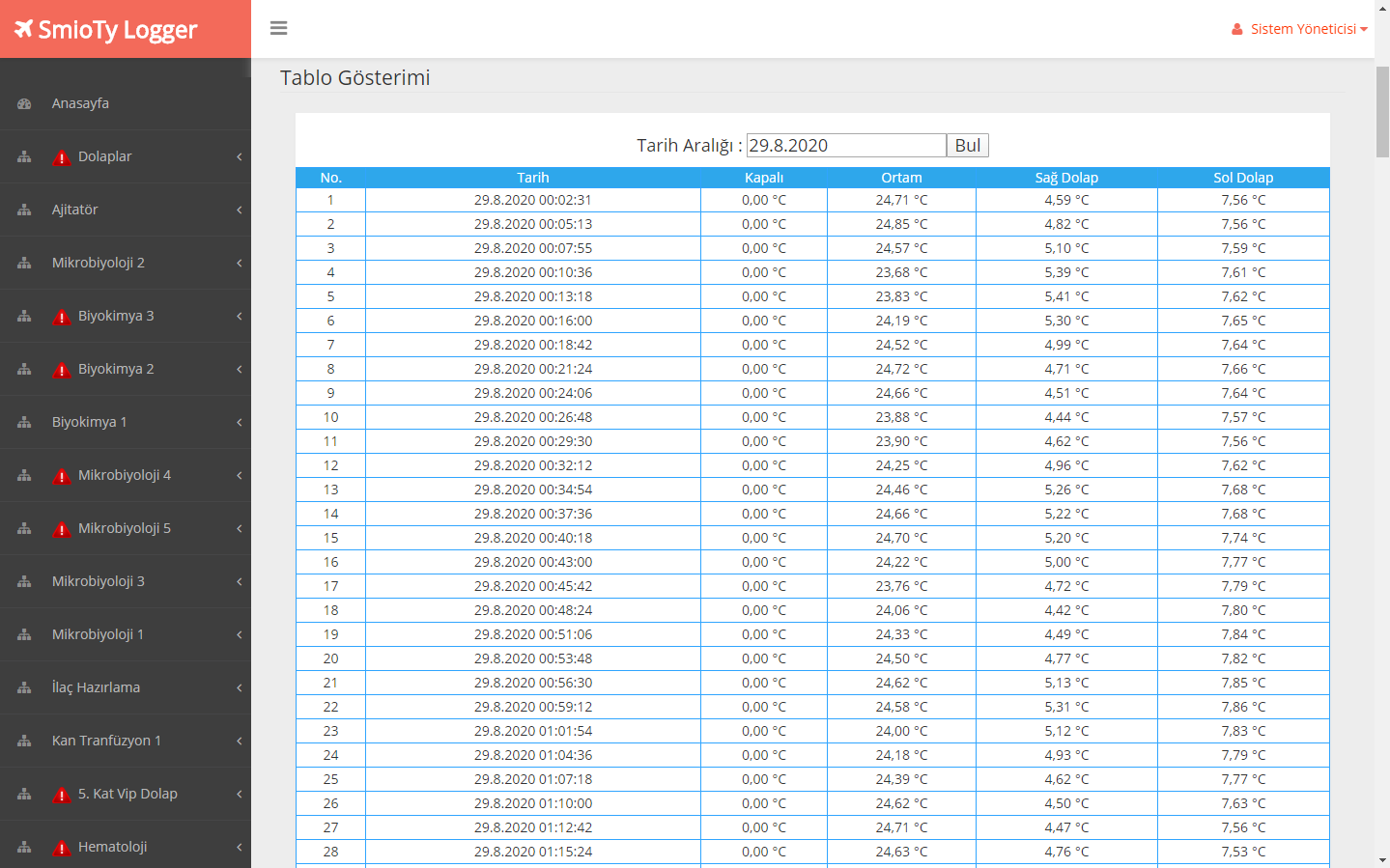Click the page vertical scrollbar thumb
Viewport: 1390px width, 868px height.
(1382, 112)
